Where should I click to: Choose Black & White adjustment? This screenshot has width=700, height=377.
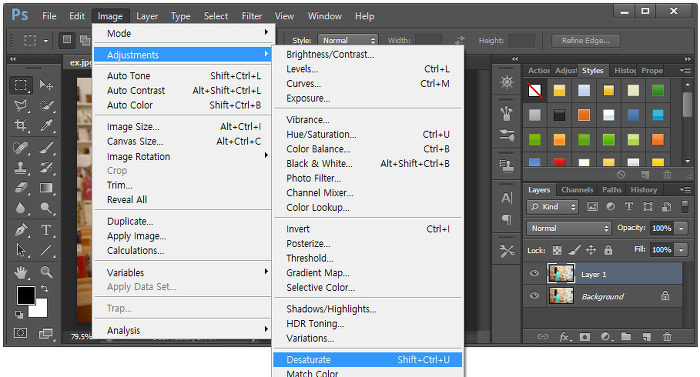pos(368,163)
